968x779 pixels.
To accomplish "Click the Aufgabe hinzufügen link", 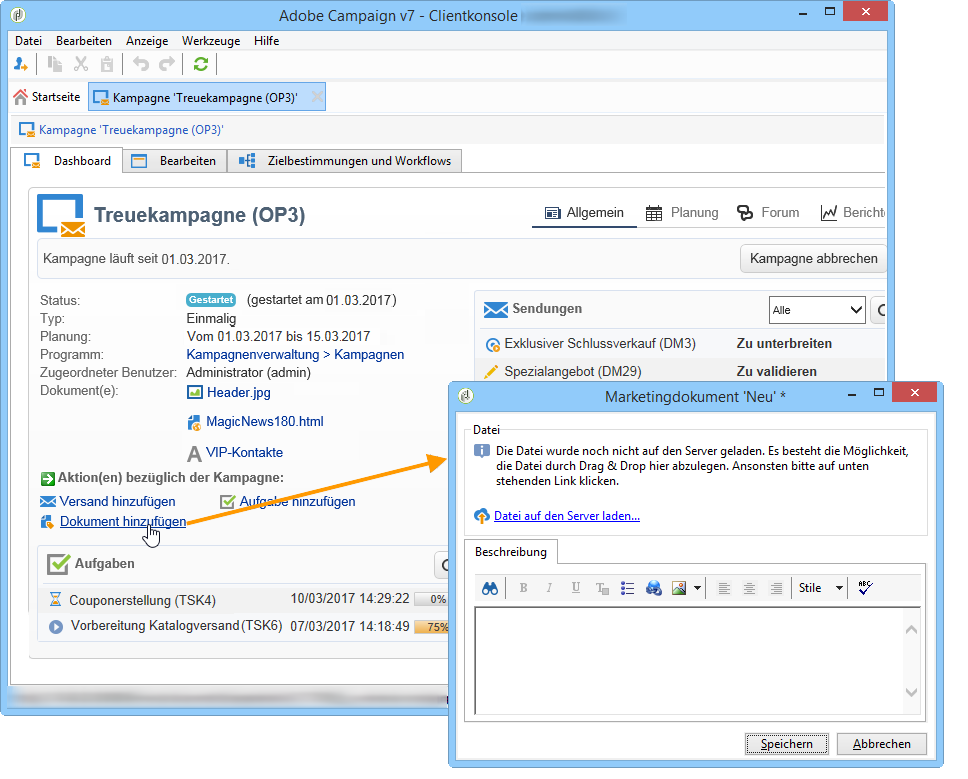I will tap(298, 501).
